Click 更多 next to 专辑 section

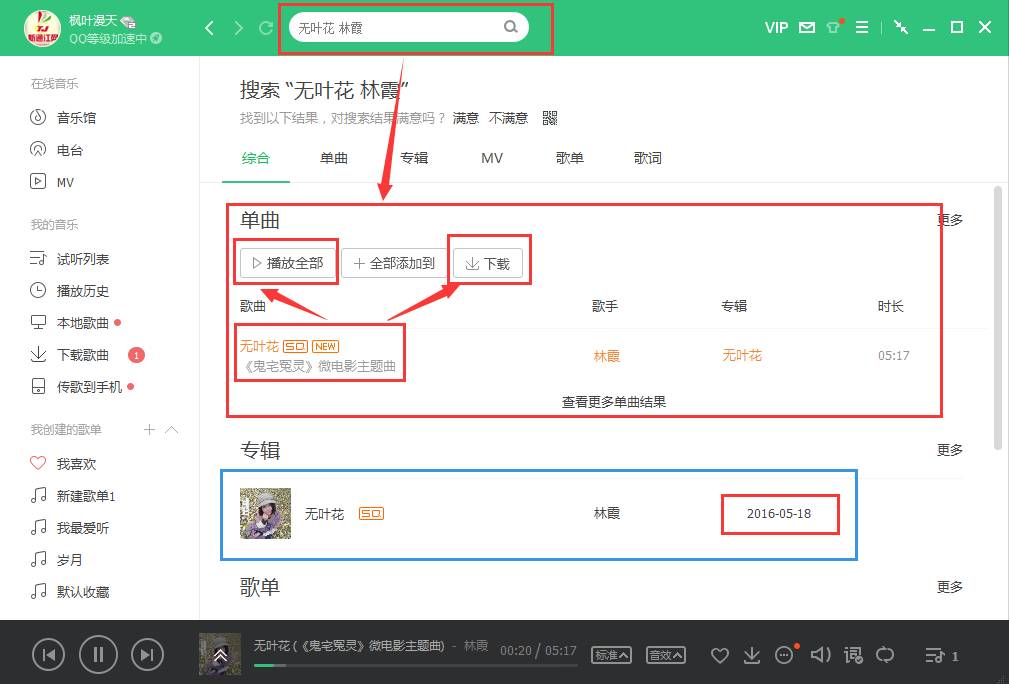(x=950, y=450)
